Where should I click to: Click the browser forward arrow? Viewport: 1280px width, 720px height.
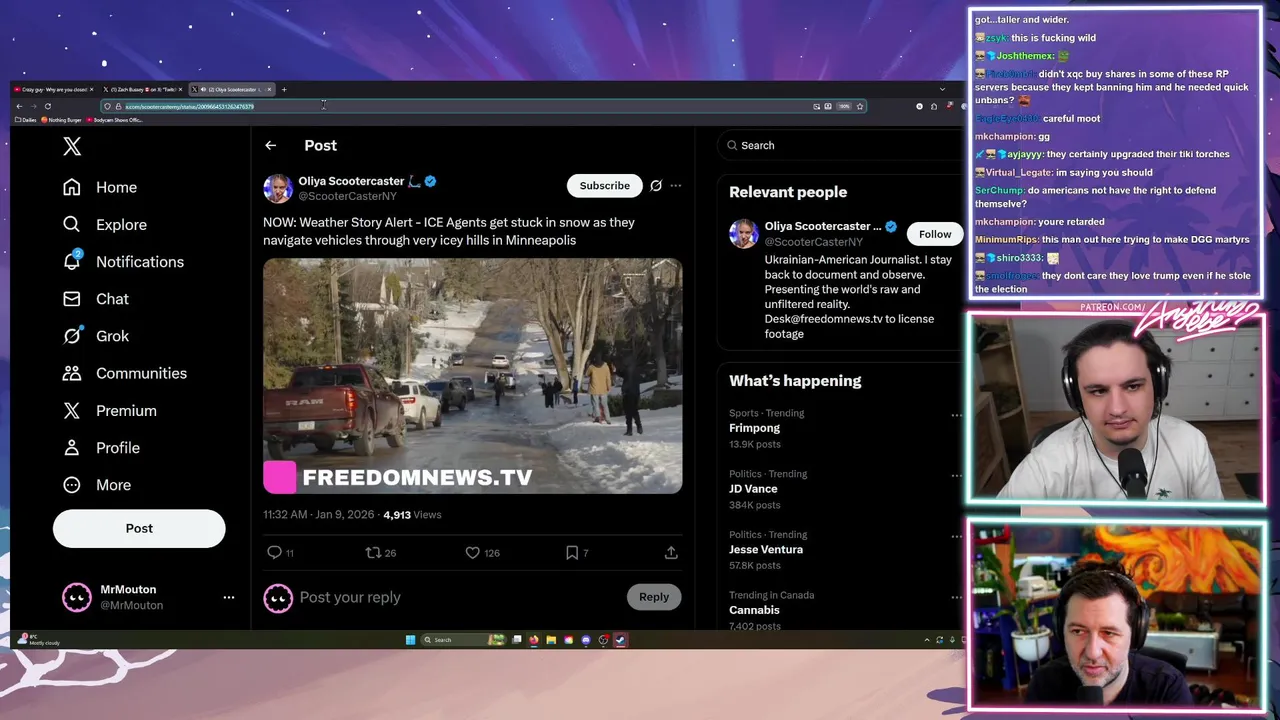pos(34,106)
